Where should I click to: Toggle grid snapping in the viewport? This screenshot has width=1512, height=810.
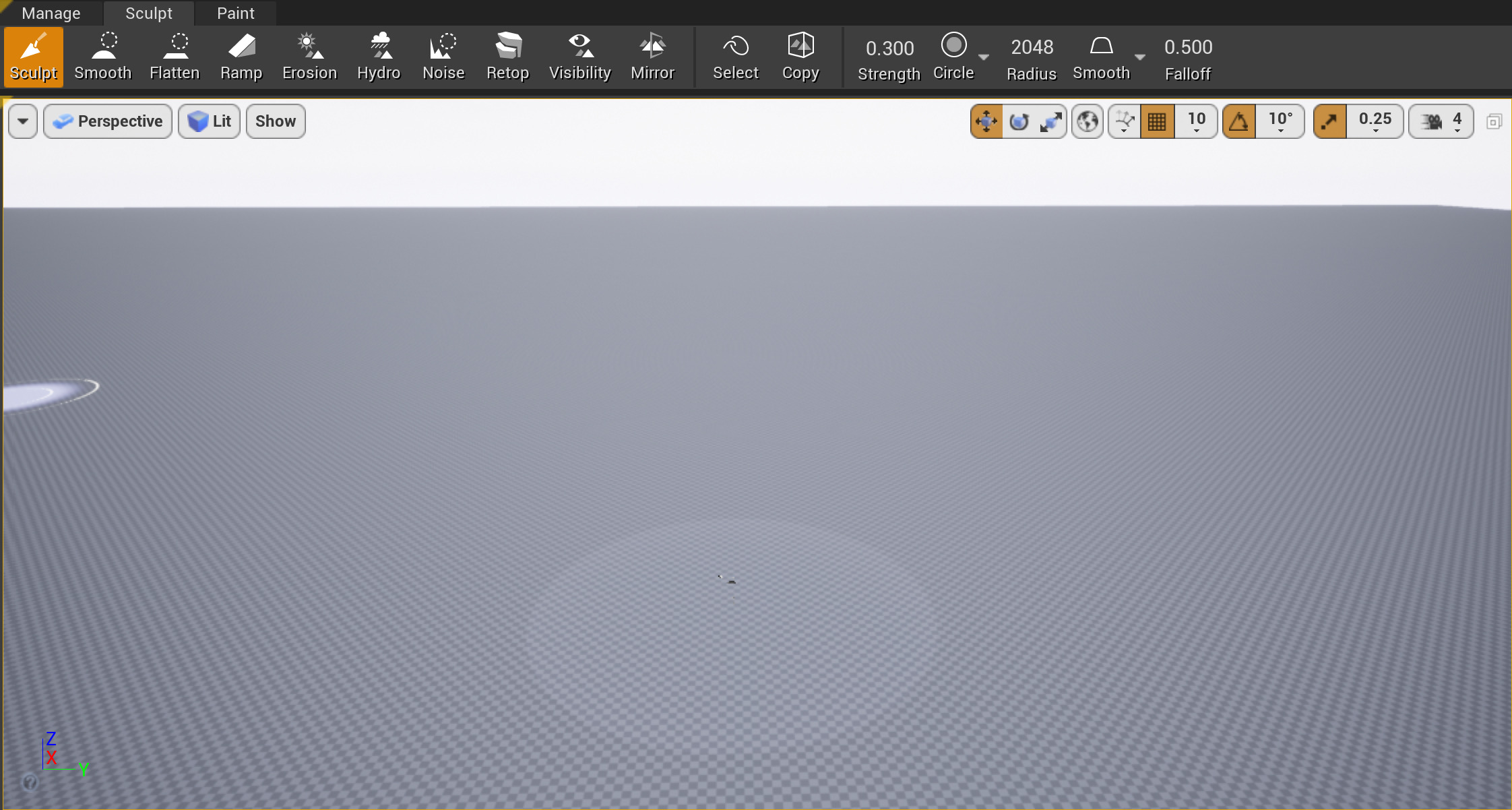click(x=1158, y=121)
